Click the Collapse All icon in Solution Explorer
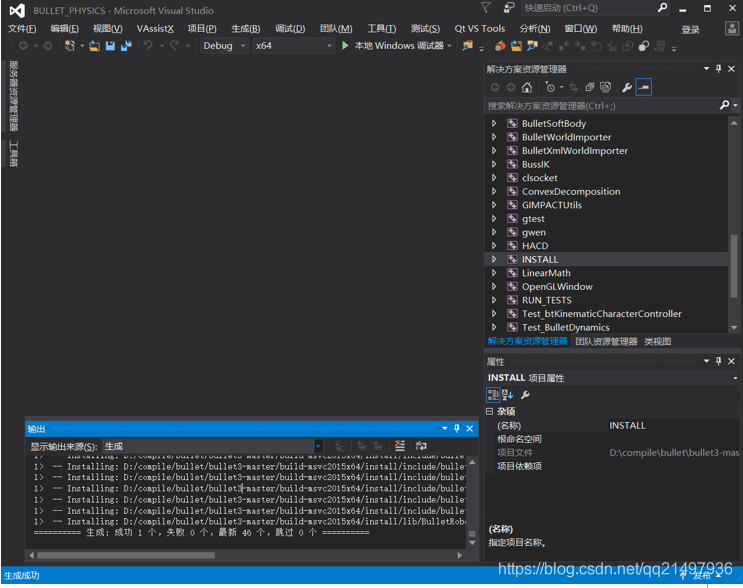743x588 pixels. [x=589, y=87]
